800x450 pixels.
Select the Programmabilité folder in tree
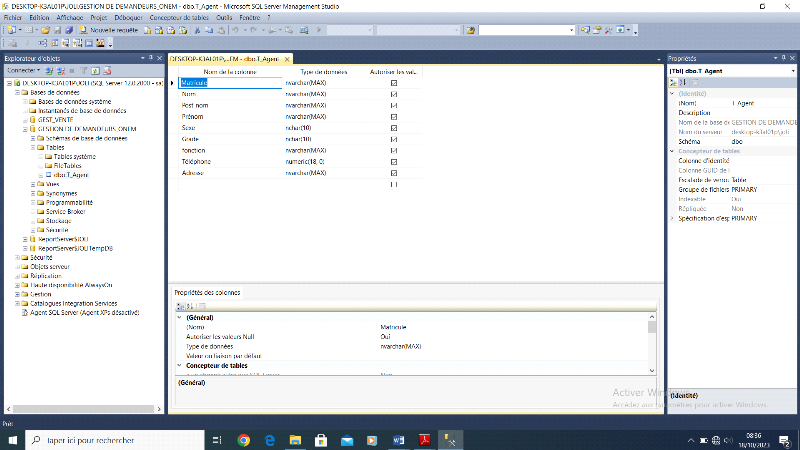[69, 203]
